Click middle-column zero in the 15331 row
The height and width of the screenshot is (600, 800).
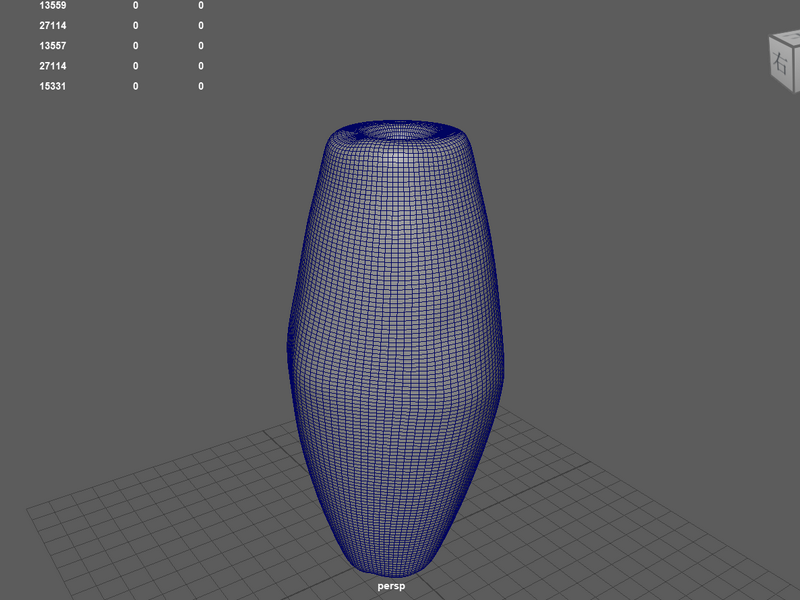click(136, 86)
